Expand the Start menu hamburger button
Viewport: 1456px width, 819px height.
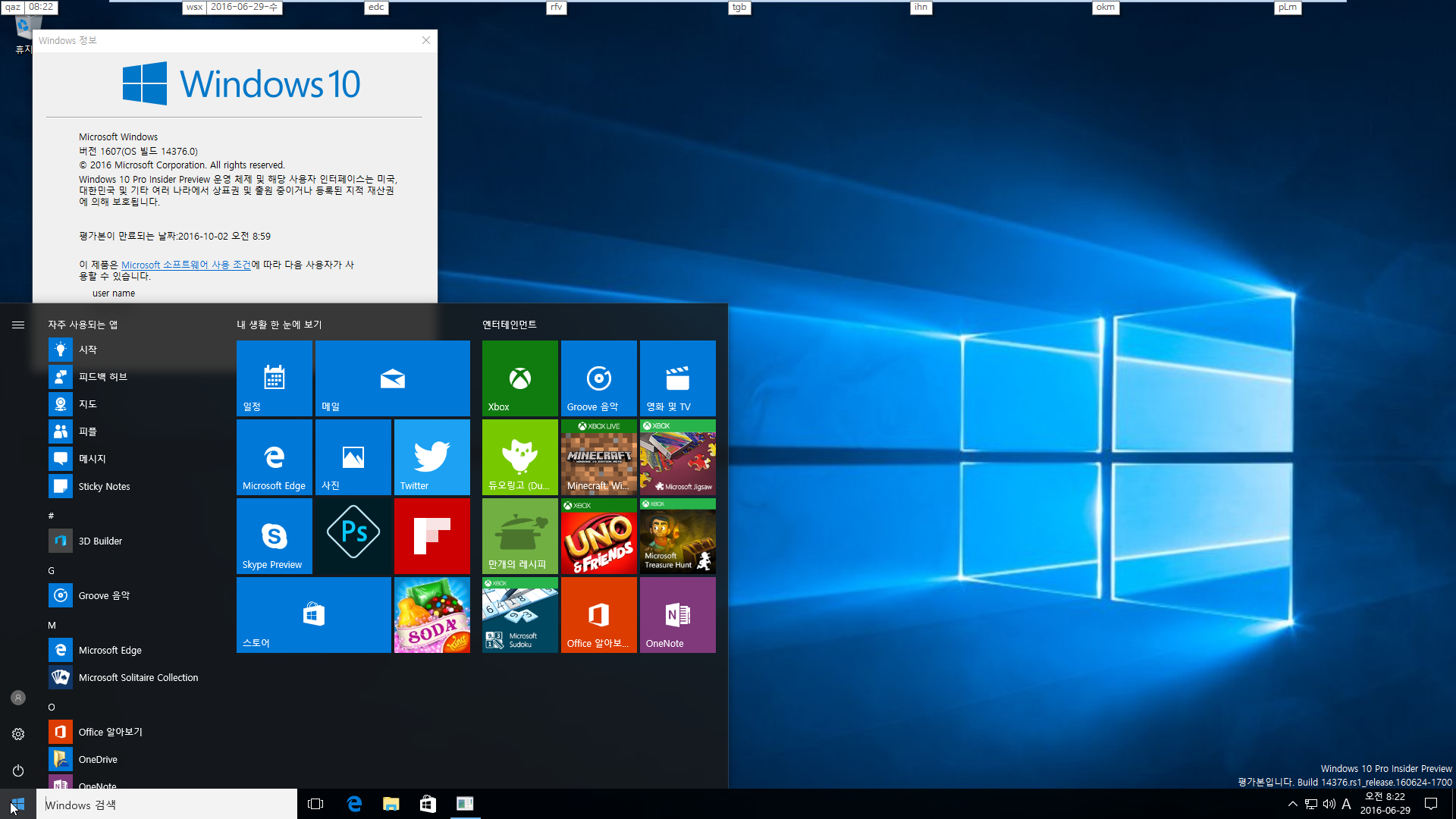click(18, 325)
